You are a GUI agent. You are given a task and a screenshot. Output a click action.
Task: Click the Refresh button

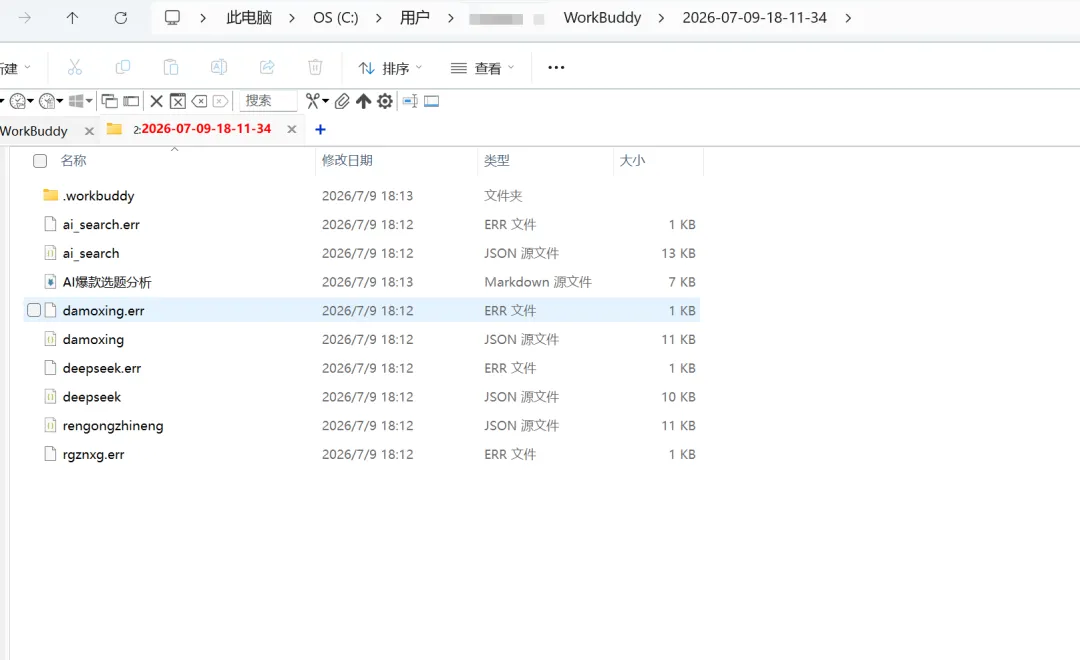pyautogui.click(x=121, y=18)
